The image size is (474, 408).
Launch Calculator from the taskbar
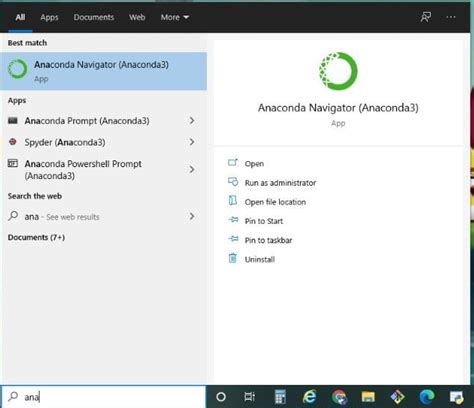pyautogui.click(x=280, y=397)
